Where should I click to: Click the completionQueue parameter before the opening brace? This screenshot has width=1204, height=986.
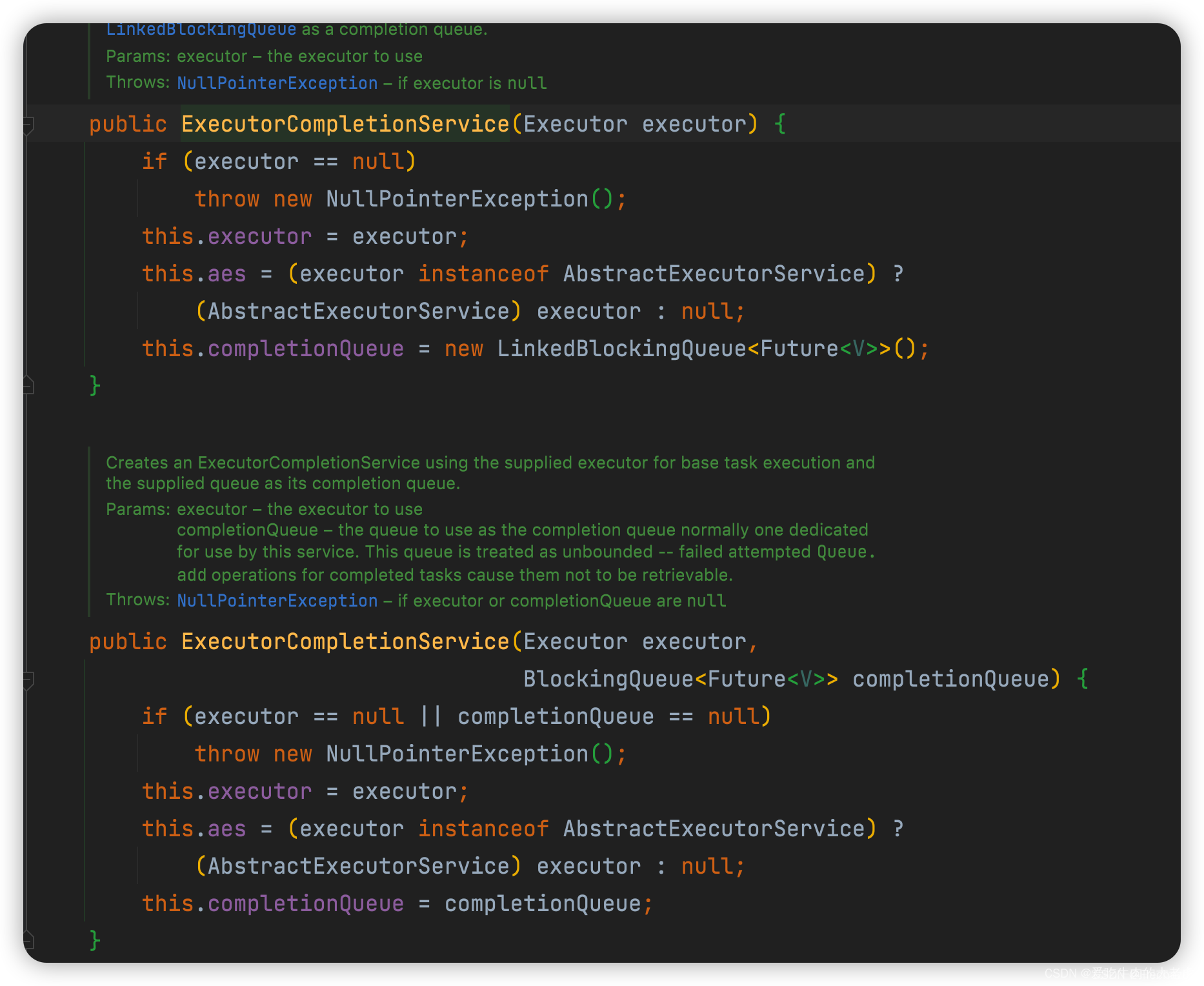point(950,679)
